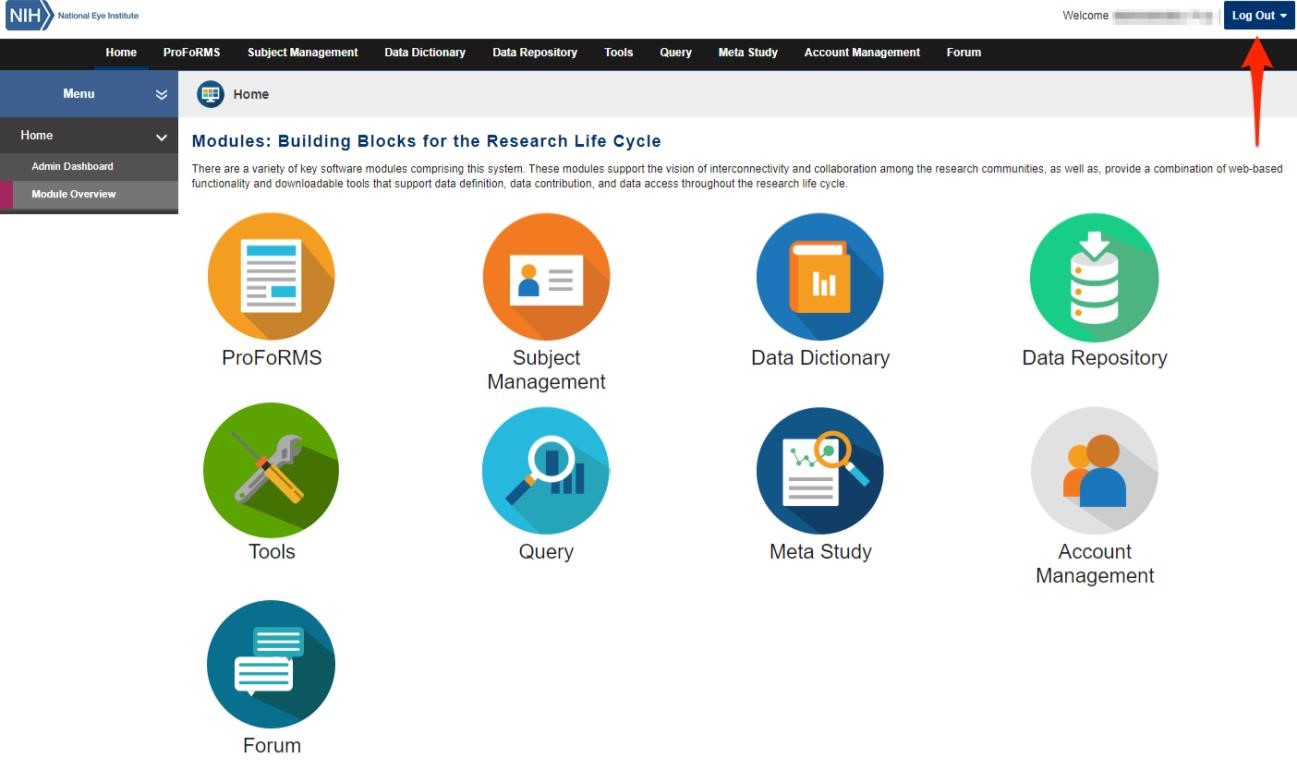Click the NIH National Eye Institute logo
Image resolution: width=1297 pixels, height=770 pixels.
[72, 16]
